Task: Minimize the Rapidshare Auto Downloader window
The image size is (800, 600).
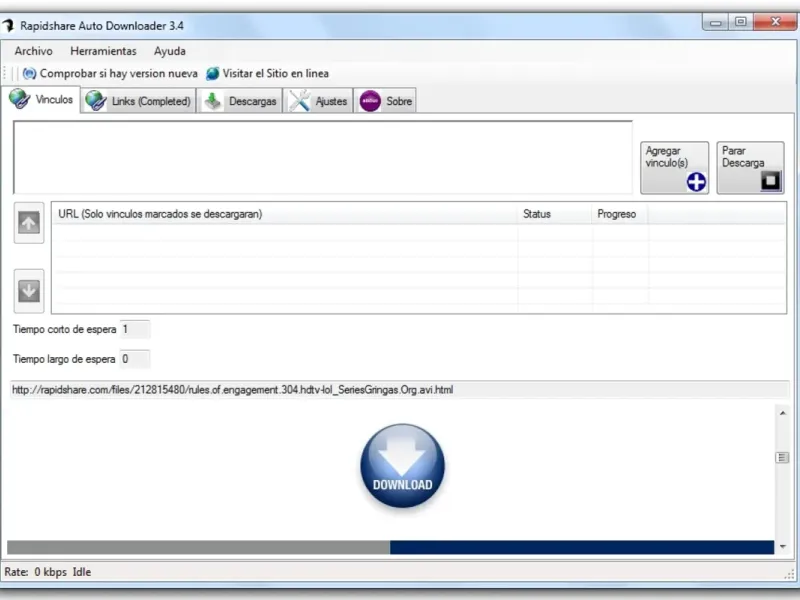Action: 715,22
